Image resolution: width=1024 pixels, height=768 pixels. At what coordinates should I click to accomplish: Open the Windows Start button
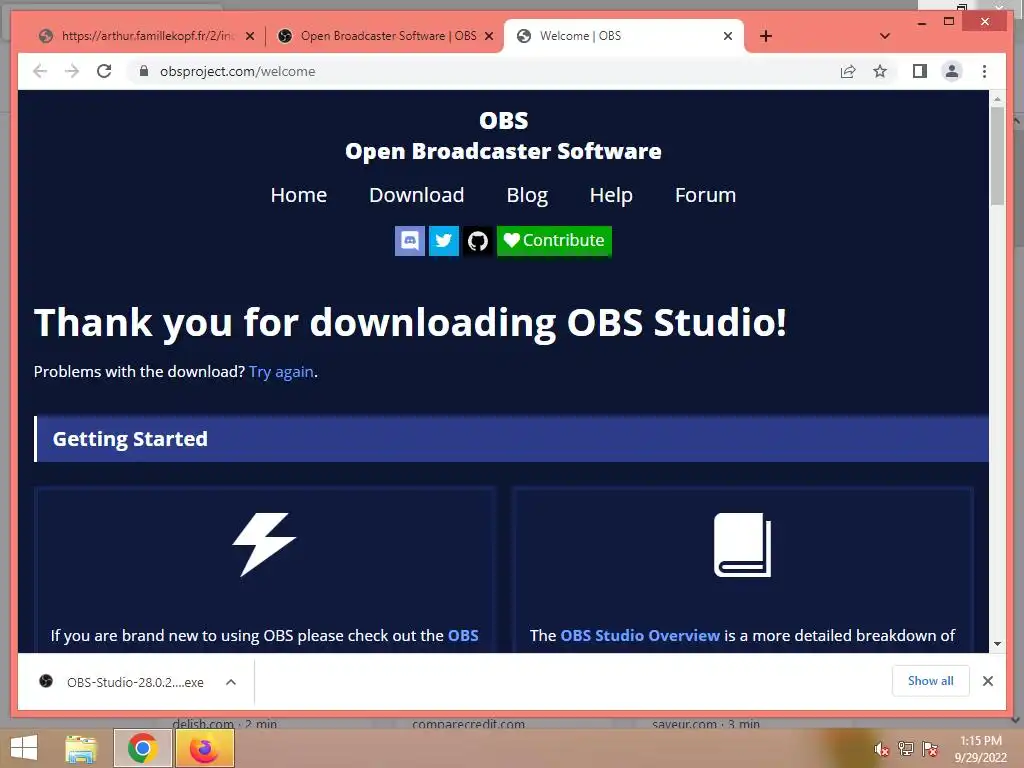tap(24, 748)
